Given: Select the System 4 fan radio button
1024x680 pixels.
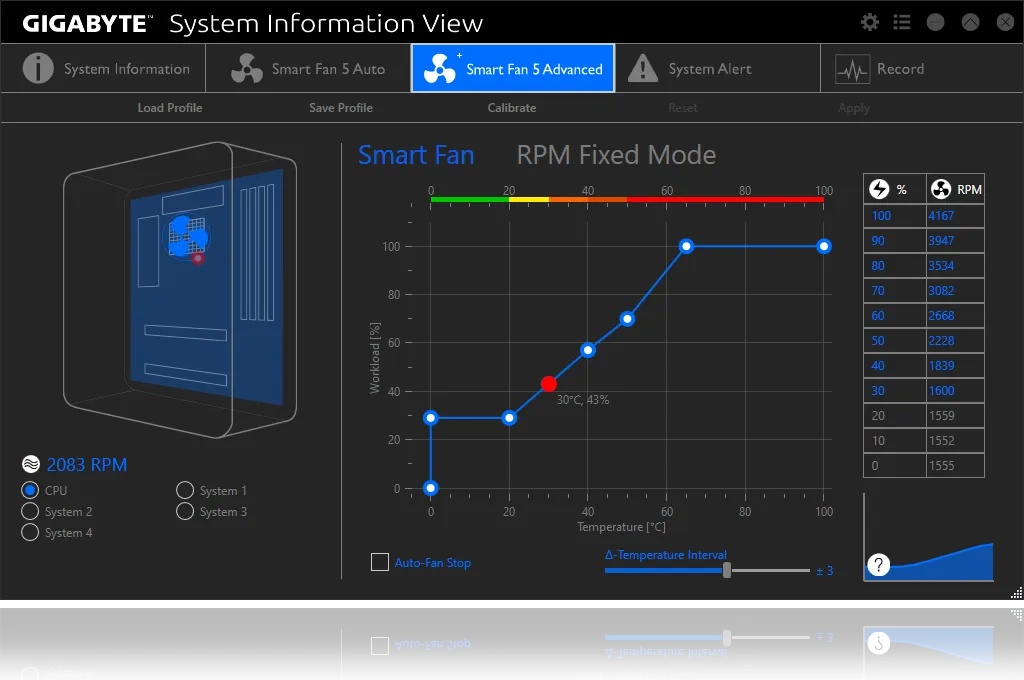Looking at the screenshot, I should pos(30,533).
